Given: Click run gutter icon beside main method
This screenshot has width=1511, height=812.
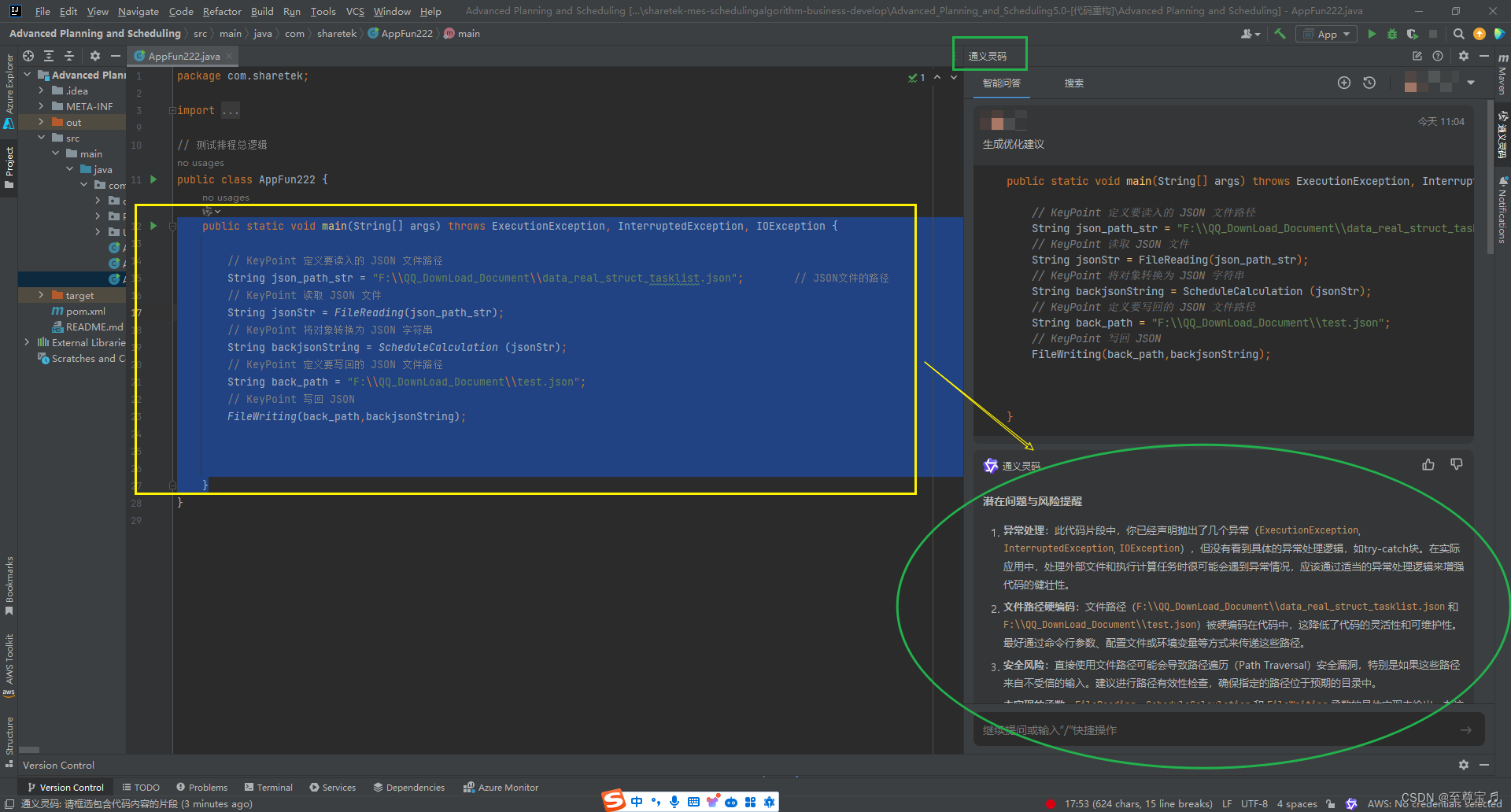Looking at the screenshot, I should click(153, 226).
